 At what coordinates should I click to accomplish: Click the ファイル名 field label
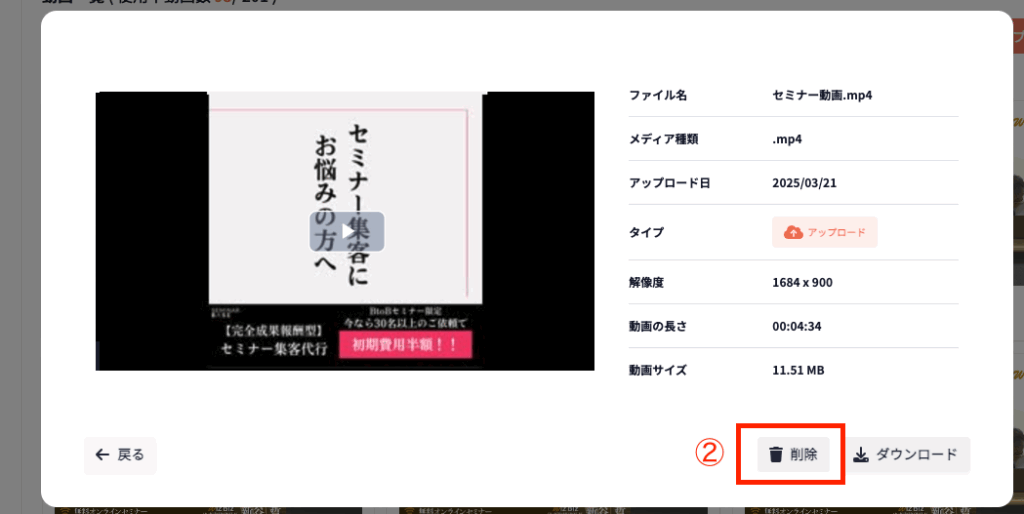[657, 95]
